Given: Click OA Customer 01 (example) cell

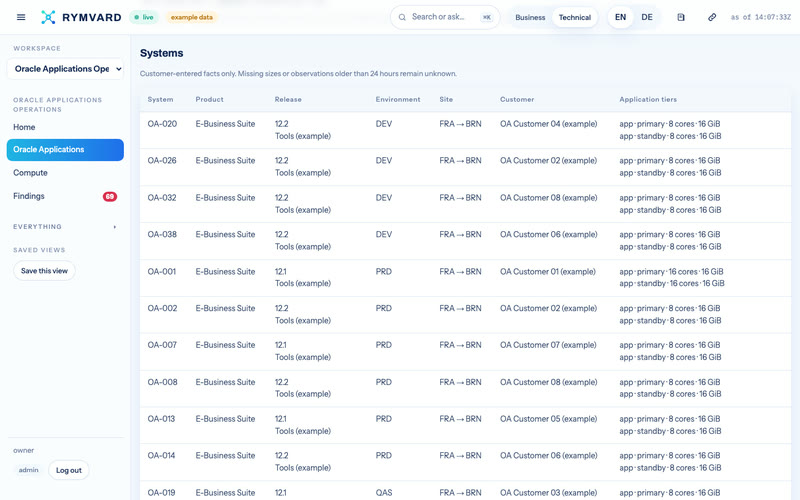Looking at the screenshot, I should 547,271.
